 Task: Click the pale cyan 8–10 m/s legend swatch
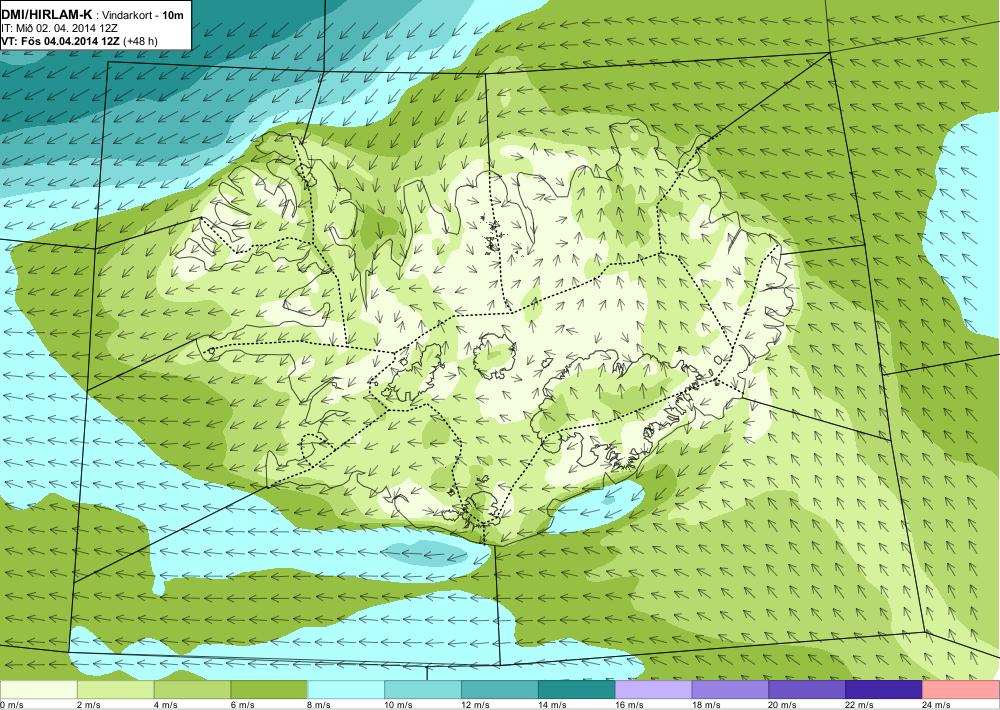click(x=346, y=690)
